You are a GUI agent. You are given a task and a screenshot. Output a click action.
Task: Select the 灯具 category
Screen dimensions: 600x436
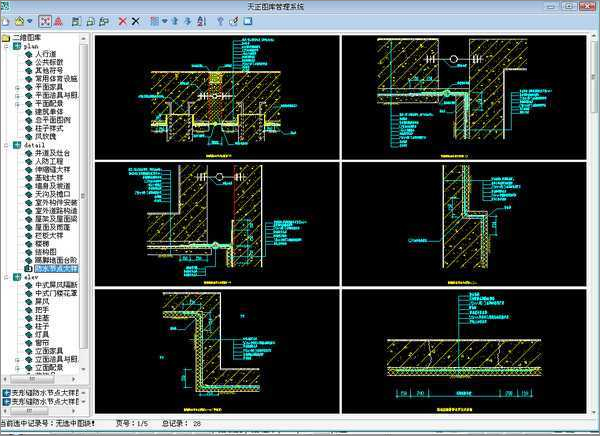point(42,335)
